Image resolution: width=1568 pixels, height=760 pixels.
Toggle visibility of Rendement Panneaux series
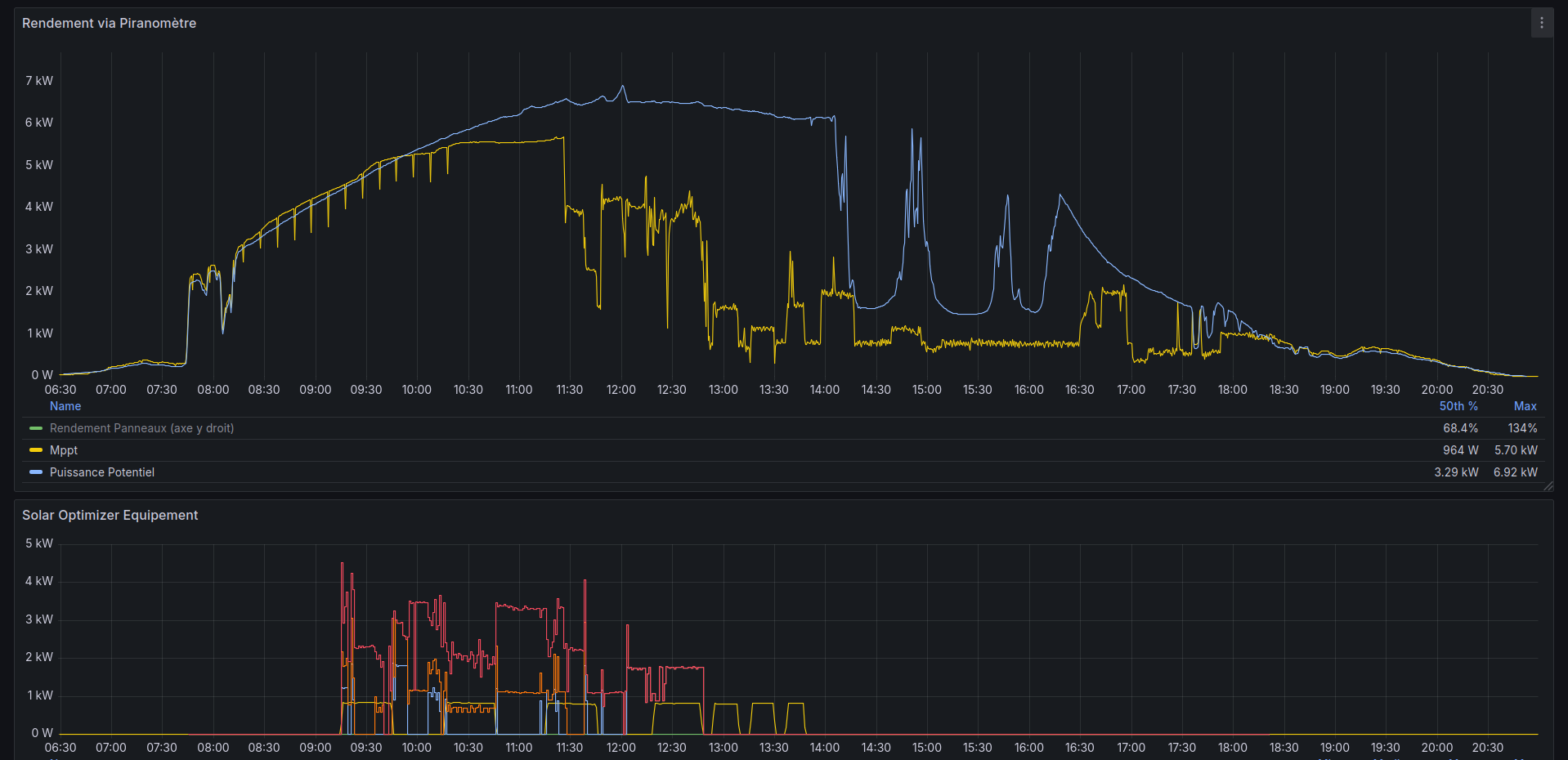pyautogui.click(x=141, y=428)
